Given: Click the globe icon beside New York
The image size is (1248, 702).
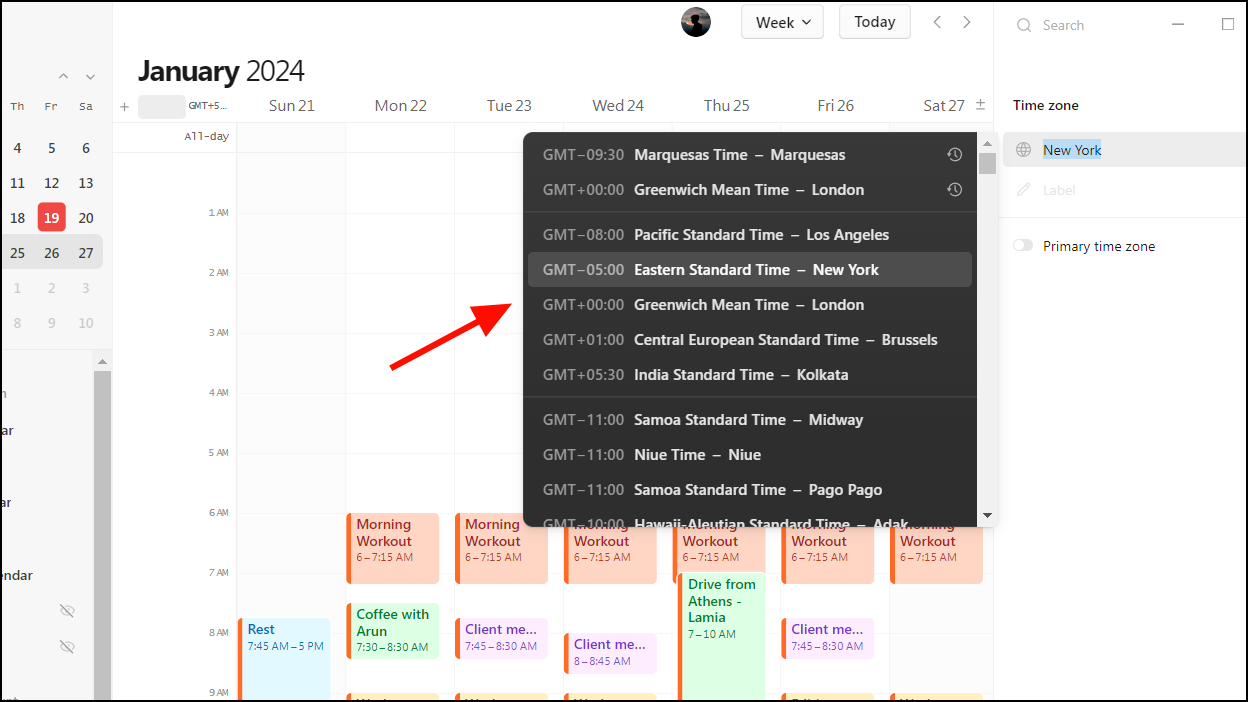Looking at the screenshot, I should coord(1023,149).
